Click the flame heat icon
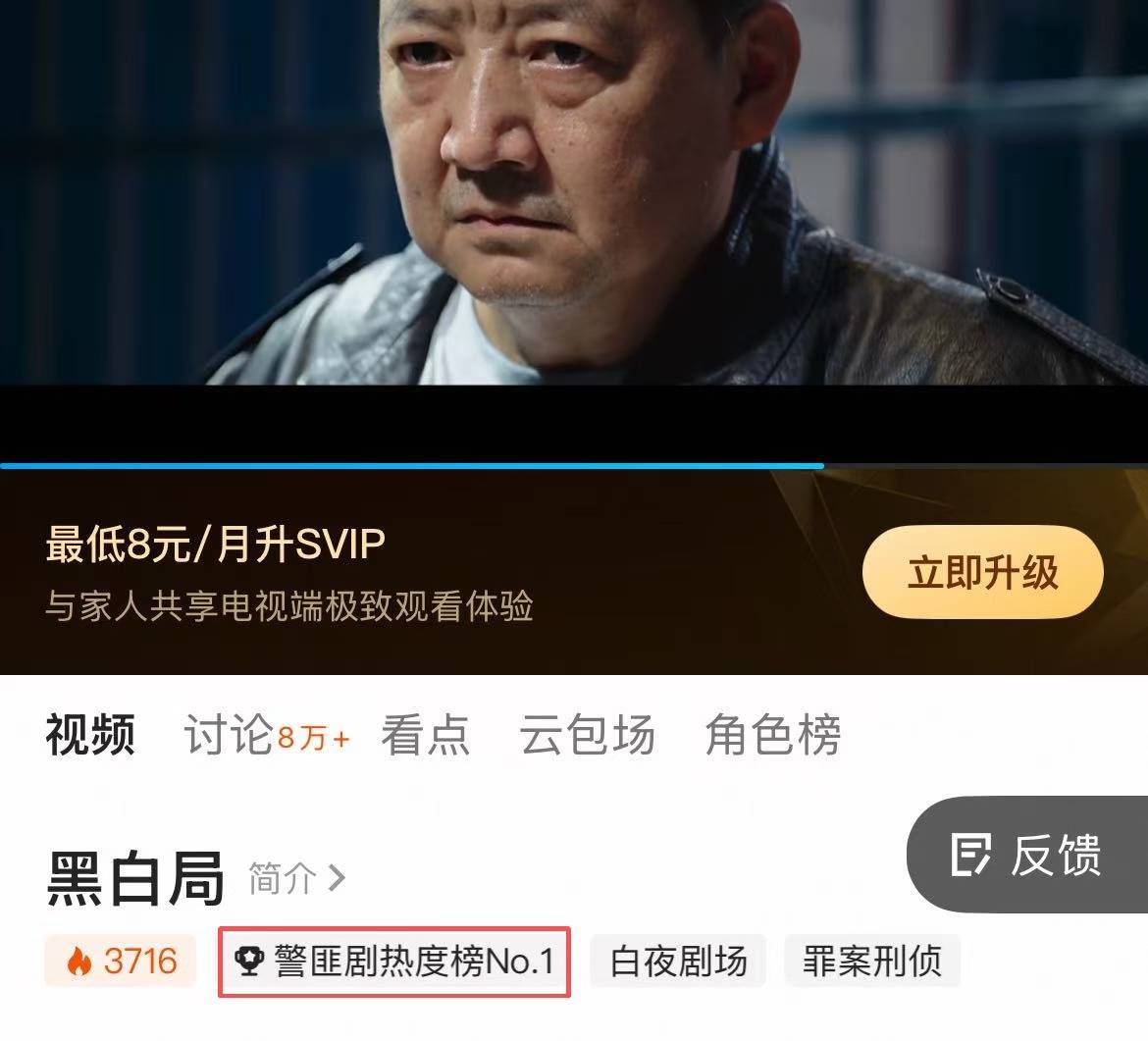Viewport: 1148px width, 1041px height. pos(79,962)
